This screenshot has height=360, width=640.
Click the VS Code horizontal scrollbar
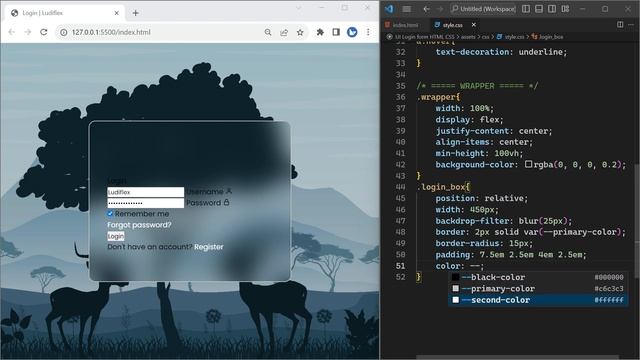coord(518,358)
